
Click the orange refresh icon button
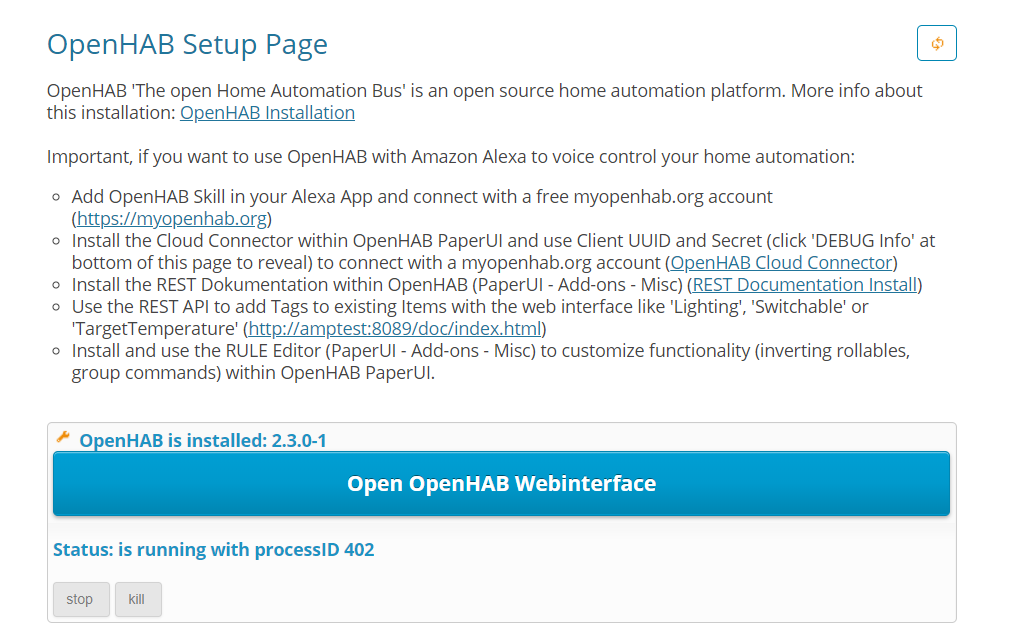pyautogui.click(x=936, y=43)
